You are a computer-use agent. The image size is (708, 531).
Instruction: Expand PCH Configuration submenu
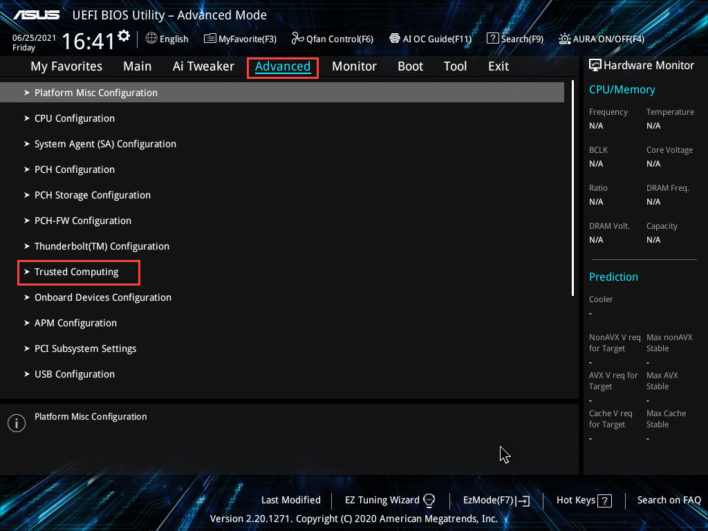pos(75,170)
